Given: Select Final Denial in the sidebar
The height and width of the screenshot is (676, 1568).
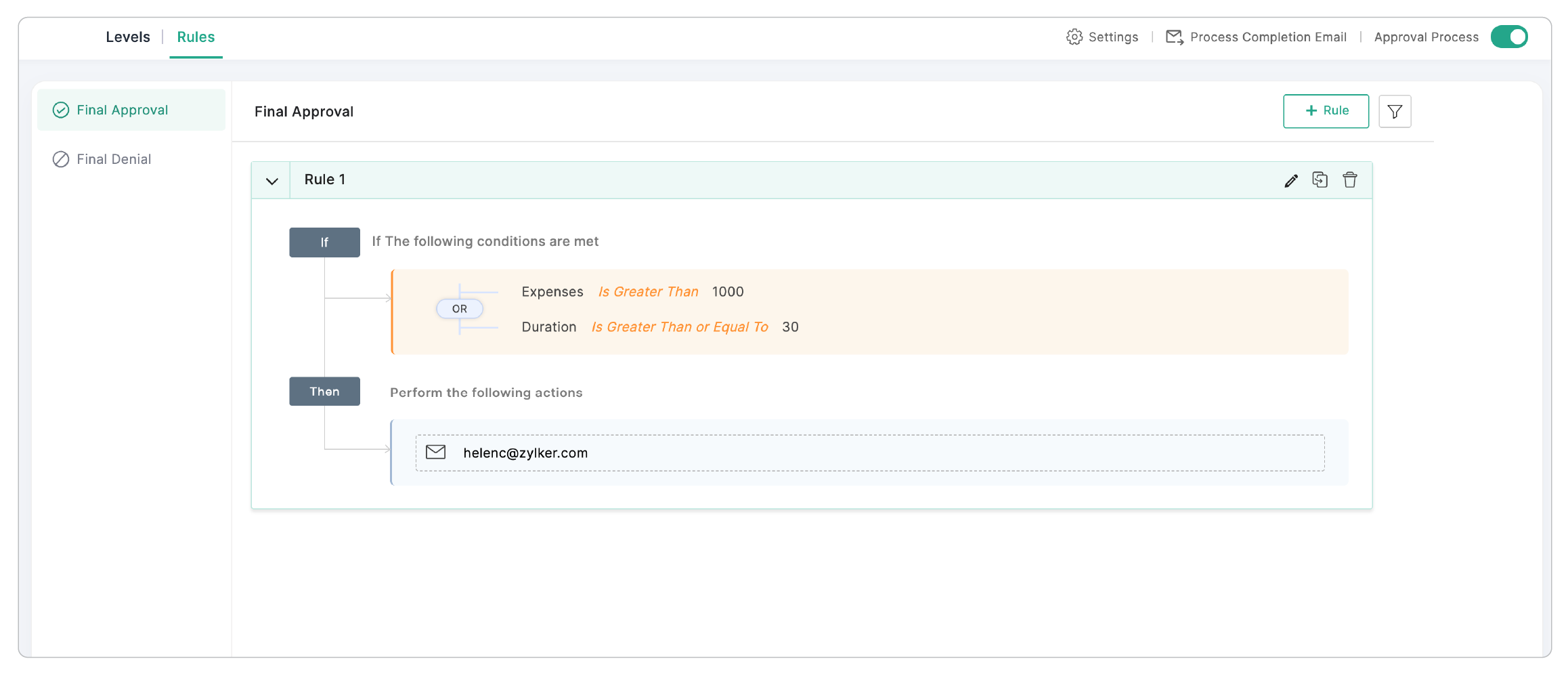Looking at the screenshot, I should 114,159.
